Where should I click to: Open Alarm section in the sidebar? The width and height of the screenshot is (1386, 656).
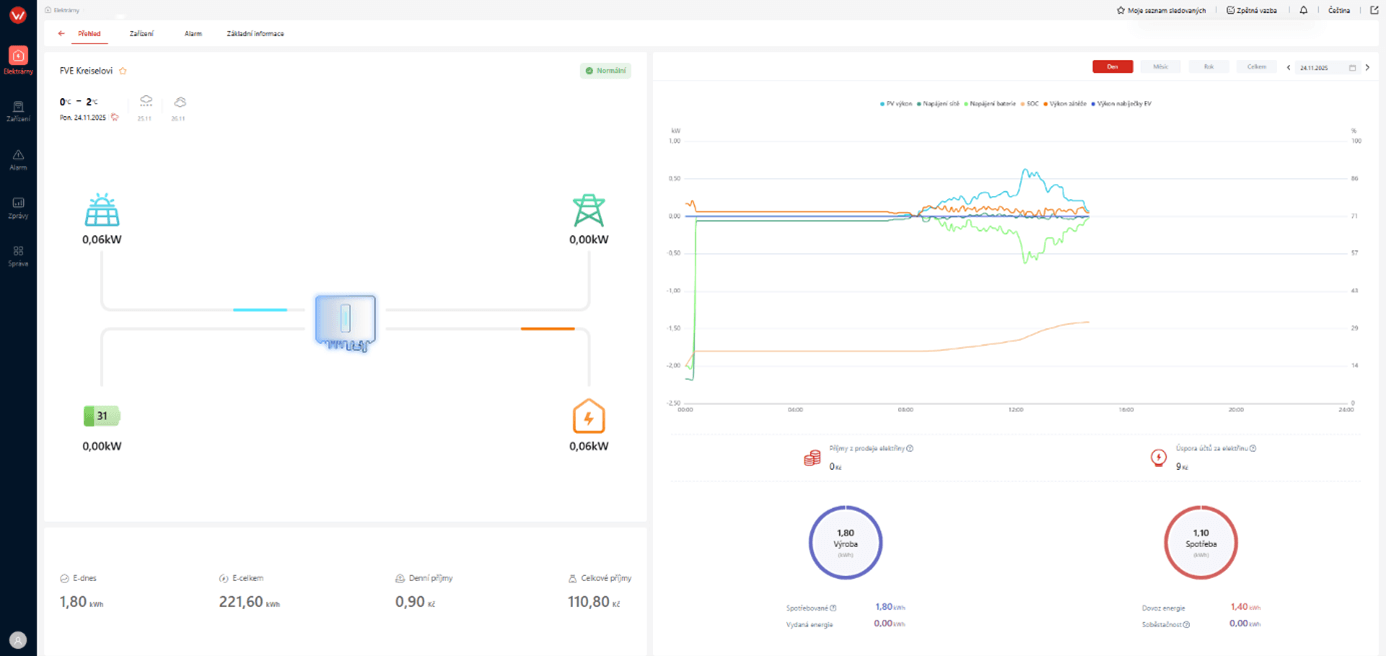[18, 159]
